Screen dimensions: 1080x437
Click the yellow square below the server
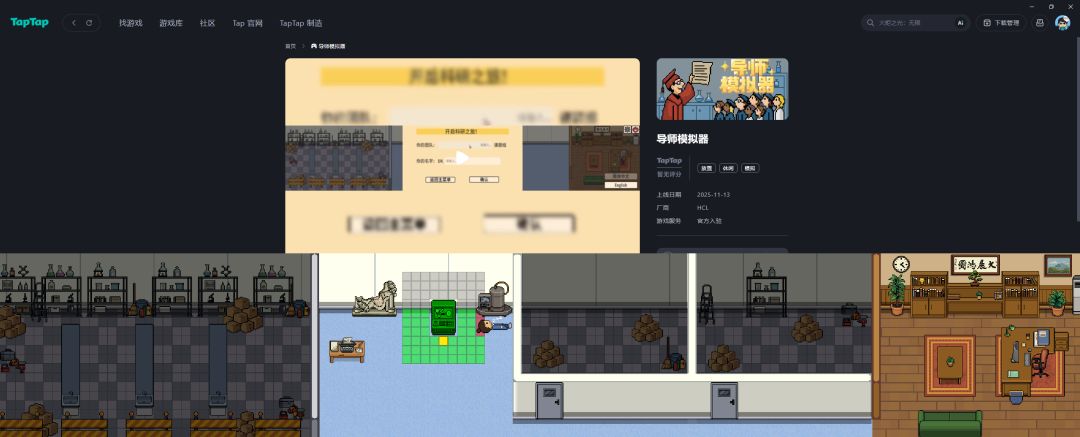[444, 341]
